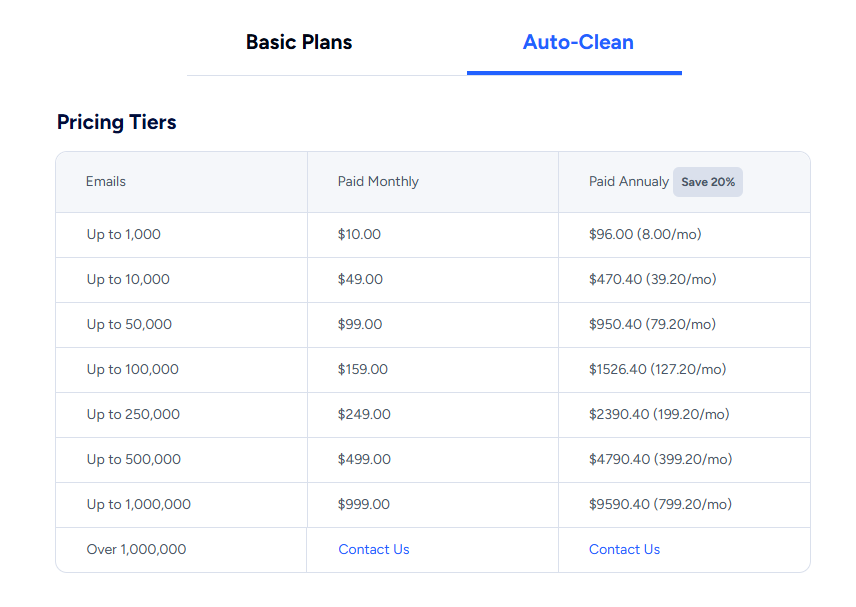Click the $999.00 monthly price
This screenshot has width=856, height=607.
(x=364, y=504)
